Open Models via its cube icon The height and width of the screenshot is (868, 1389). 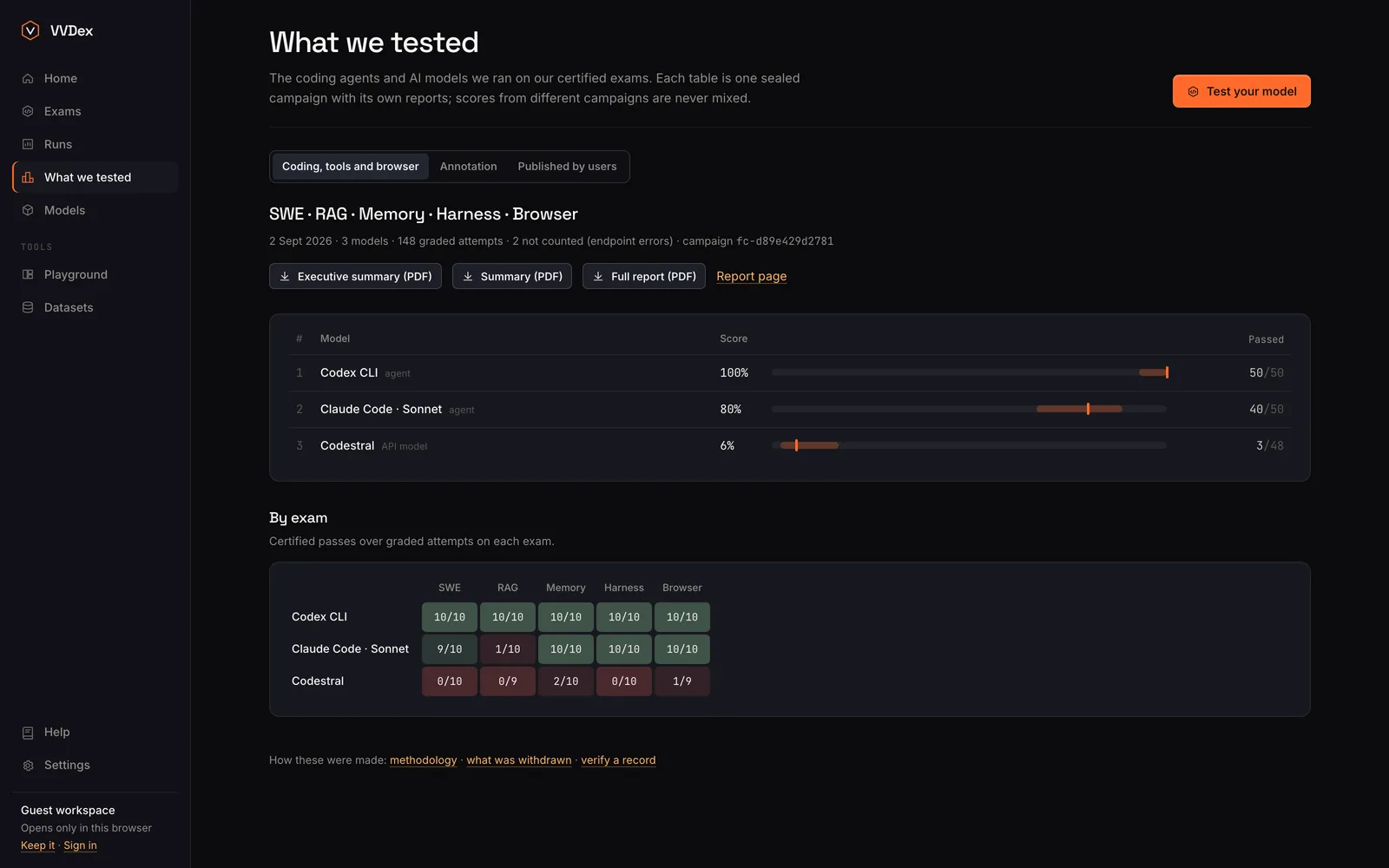(28, 210)
